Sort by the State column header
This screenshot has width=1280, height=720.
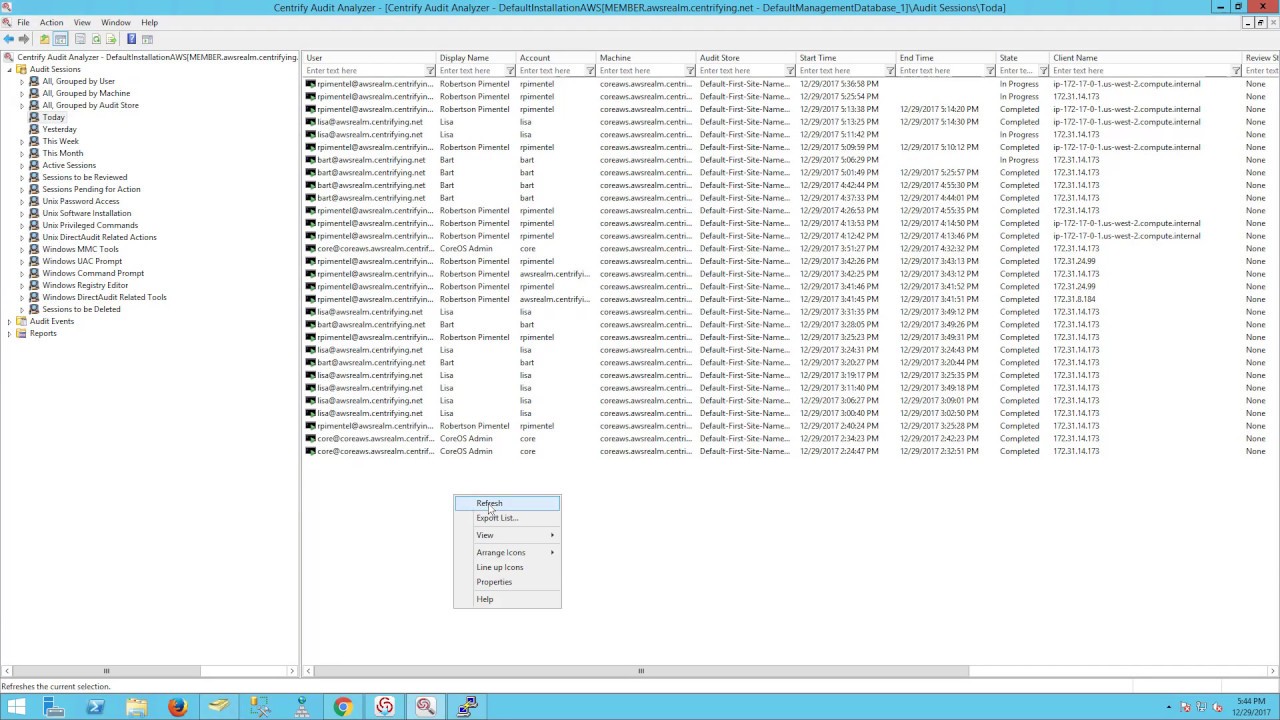pos(1022,58)
